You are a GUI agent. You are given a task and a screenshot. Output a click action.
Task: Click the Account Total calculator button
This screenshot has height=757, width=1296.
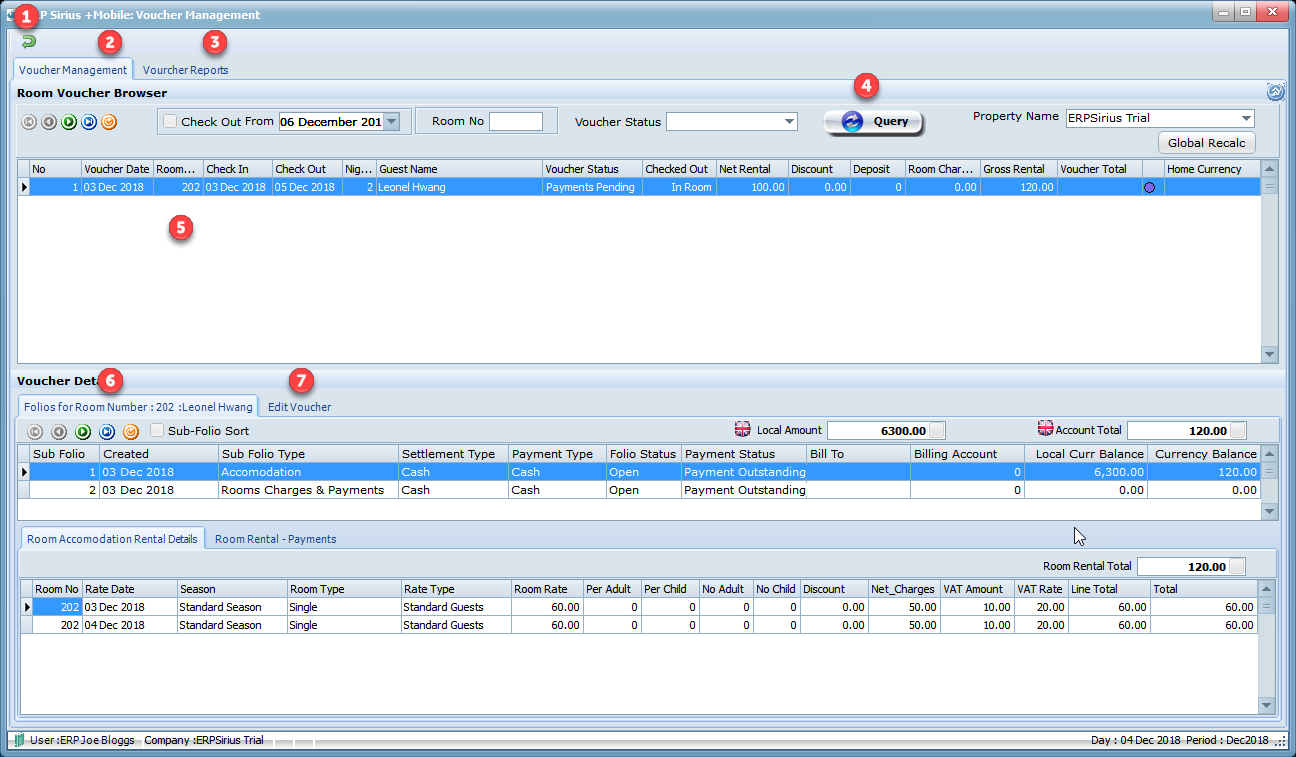(1238, 431)
